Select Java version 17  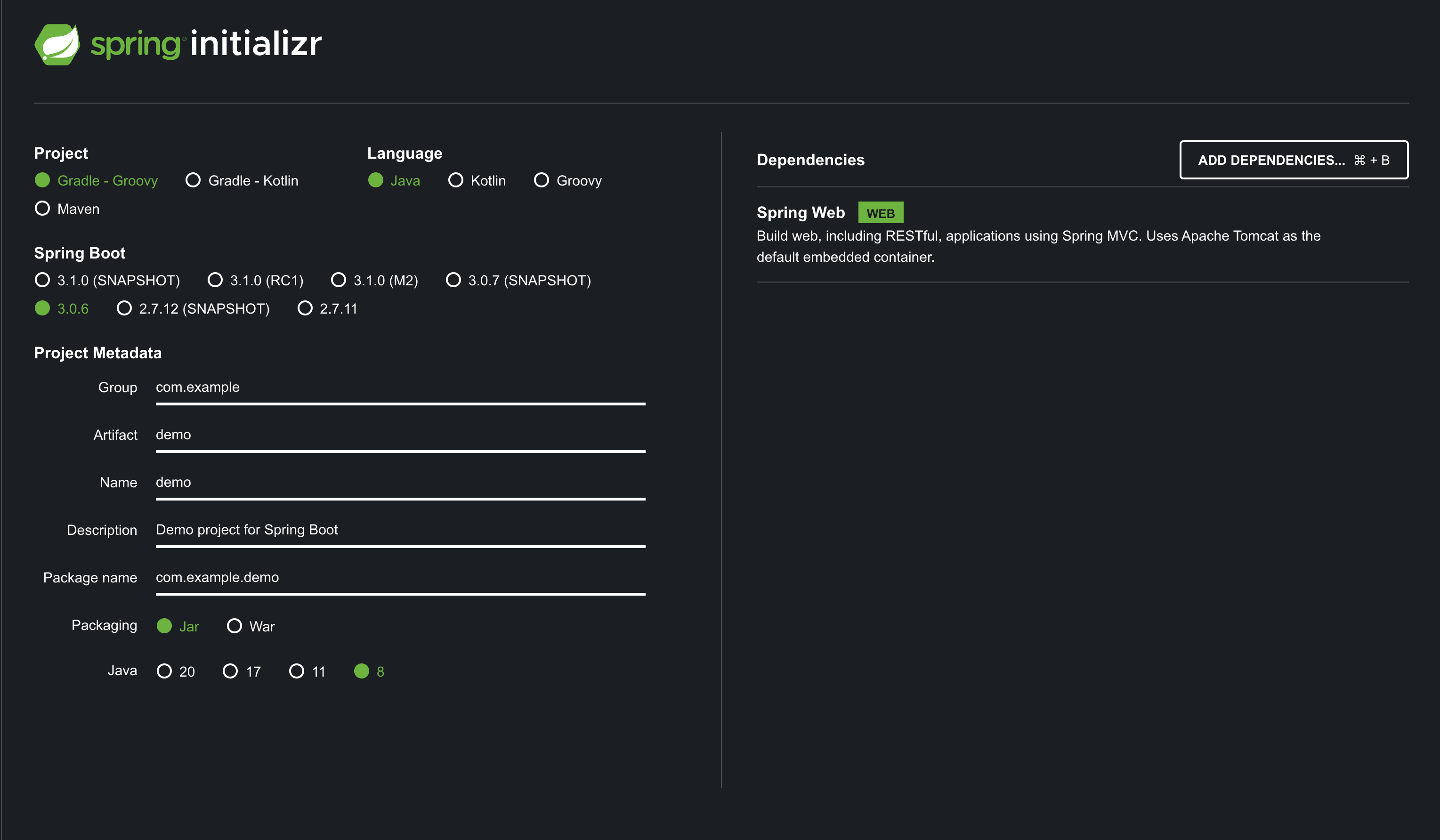(x=230, y=671)
